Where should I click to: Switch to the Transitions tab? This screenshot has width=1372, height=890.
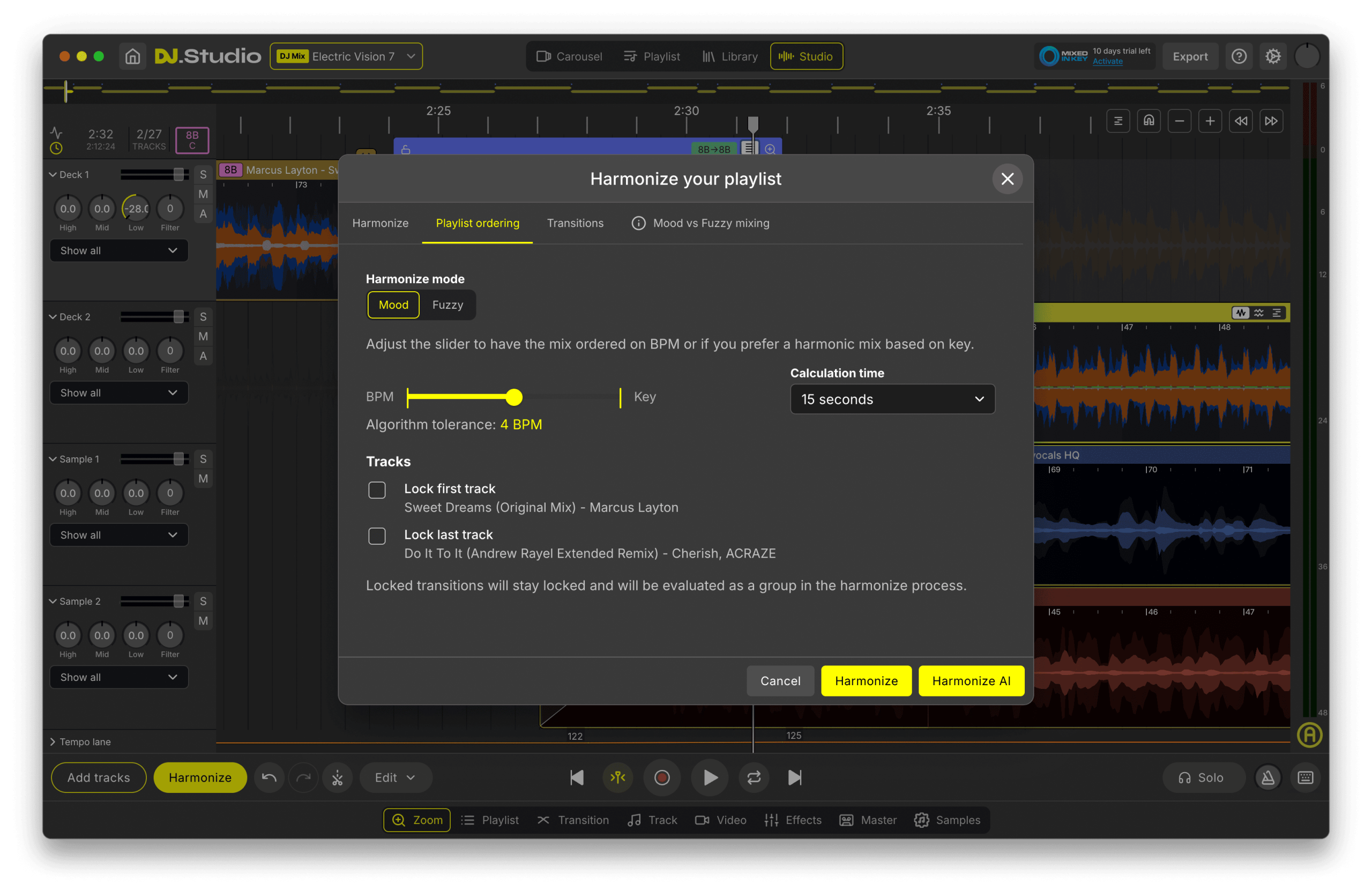[x=575, y=223]
